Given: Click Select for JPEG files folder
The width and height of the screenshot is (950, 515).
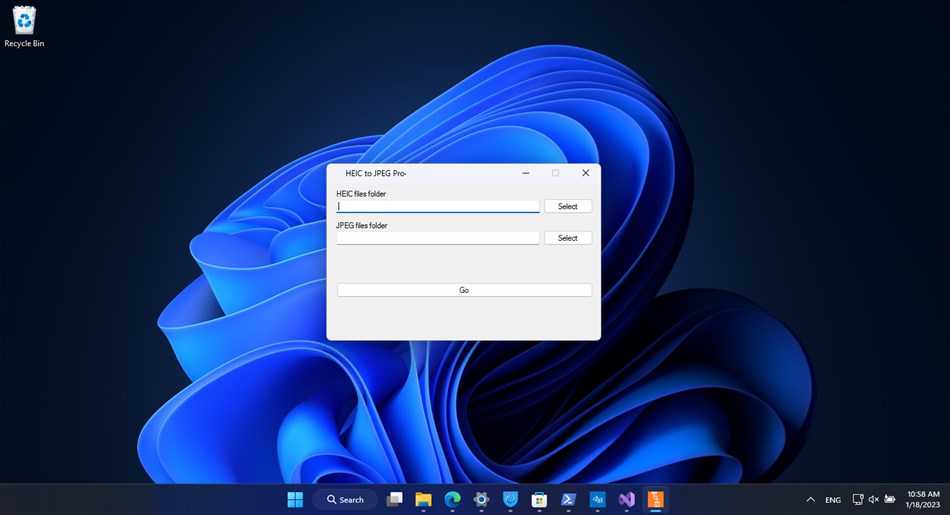Looking at the screenshot, I should 568,238.
